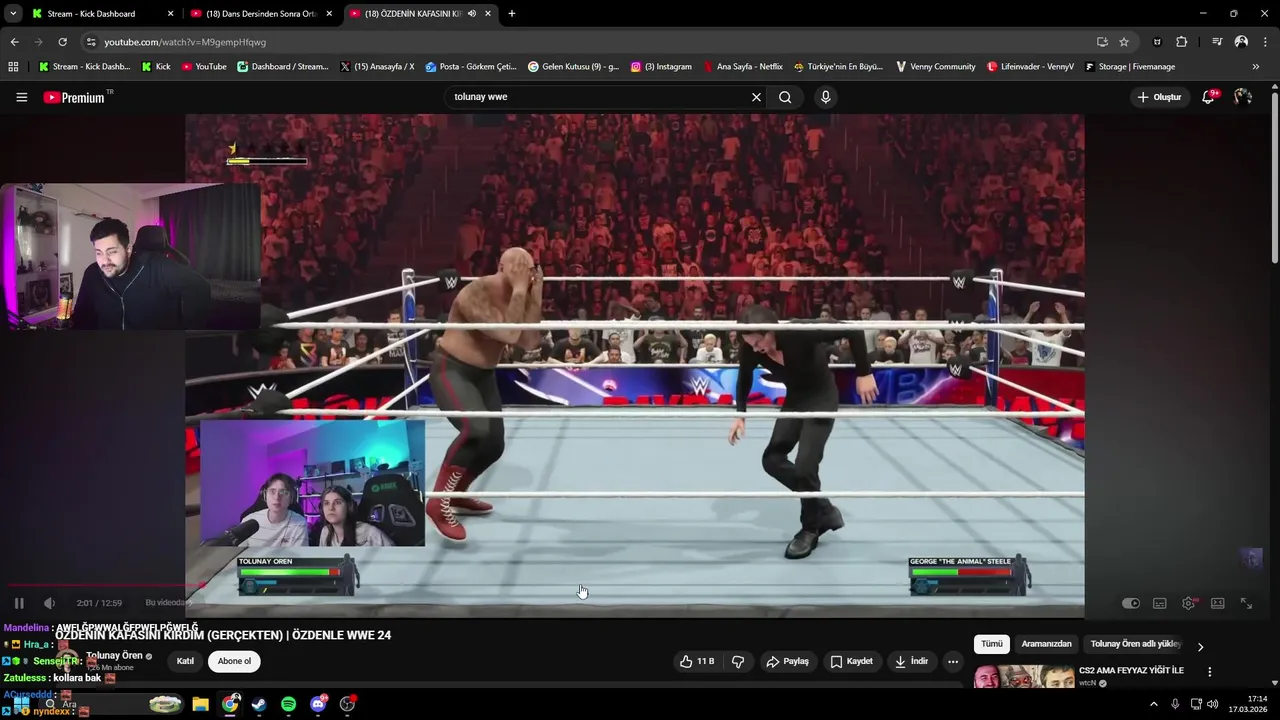Open the apps grid in bookmarks bar
Viewport: 1280px width, 720px height.
[13, 67]
